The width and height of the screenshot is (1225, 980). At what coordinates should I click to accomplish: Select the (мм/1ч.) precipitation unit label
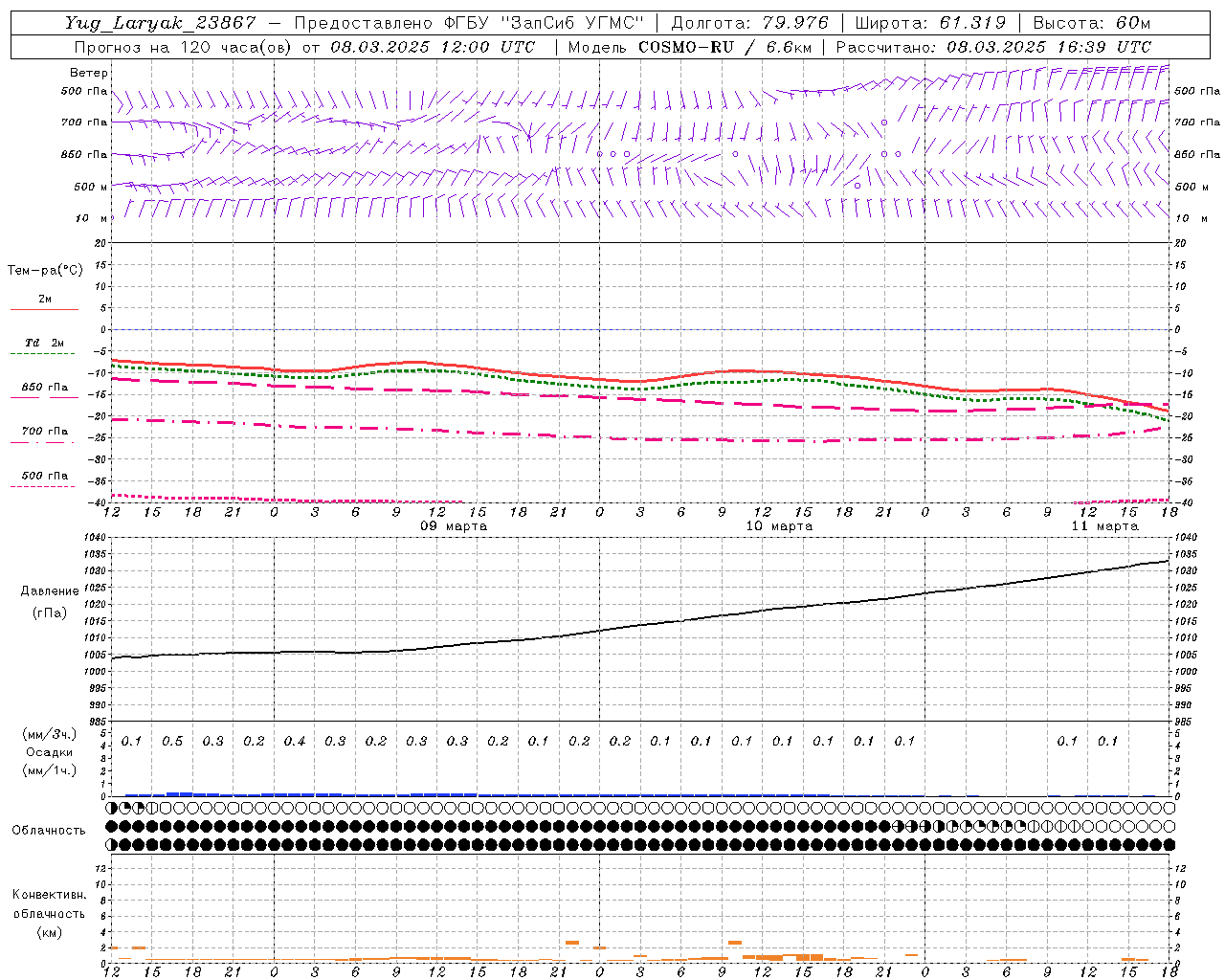(50, 770)
